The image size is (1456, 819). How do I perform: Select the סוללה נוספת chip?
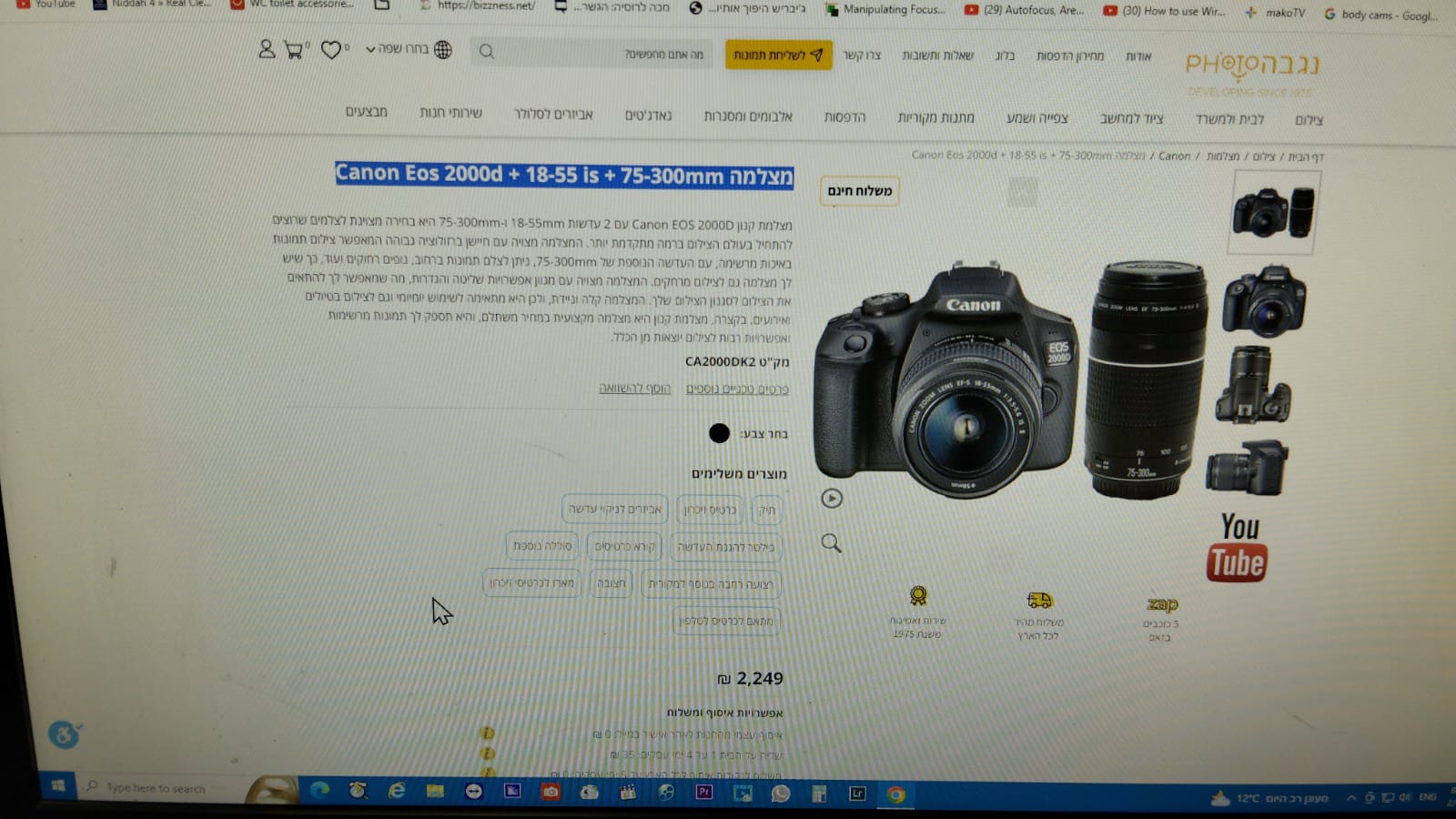(542, 545)
